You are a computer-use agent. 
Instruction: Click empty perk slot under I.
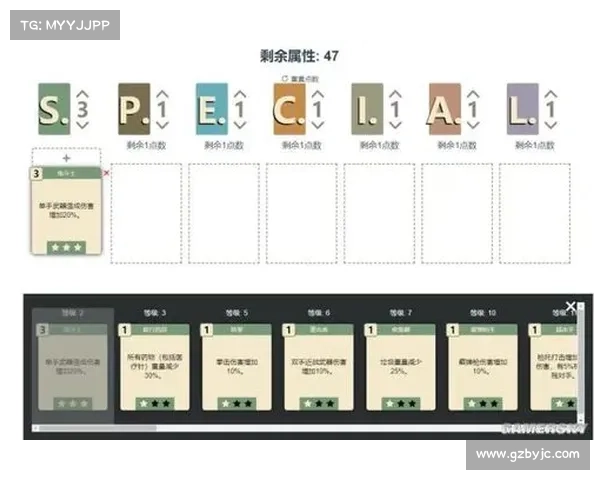pyautogui.click(x=379, y=214)
